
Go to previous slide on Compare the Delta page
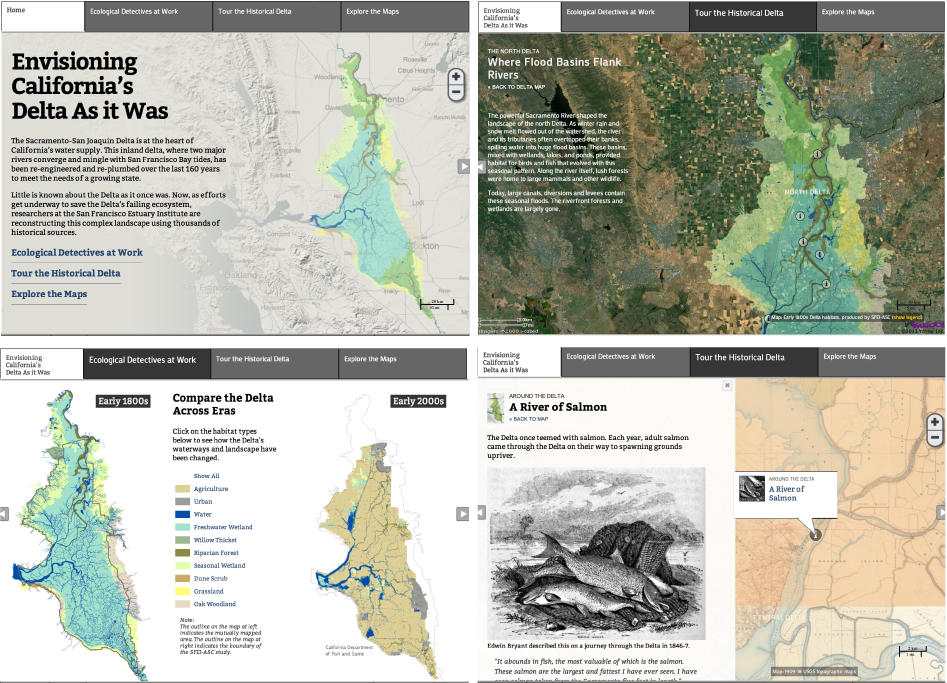(x=4, y=513)
